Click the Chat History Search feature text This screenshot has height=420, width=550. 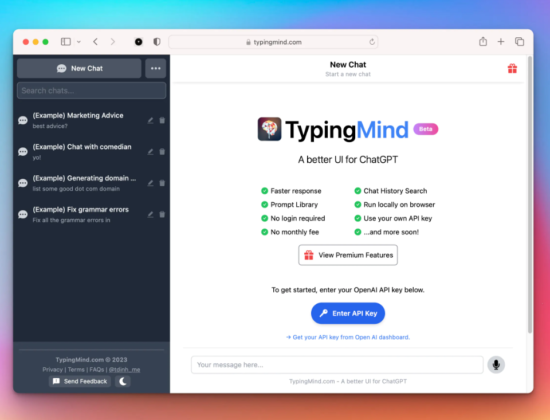click(x=395, y=191)
